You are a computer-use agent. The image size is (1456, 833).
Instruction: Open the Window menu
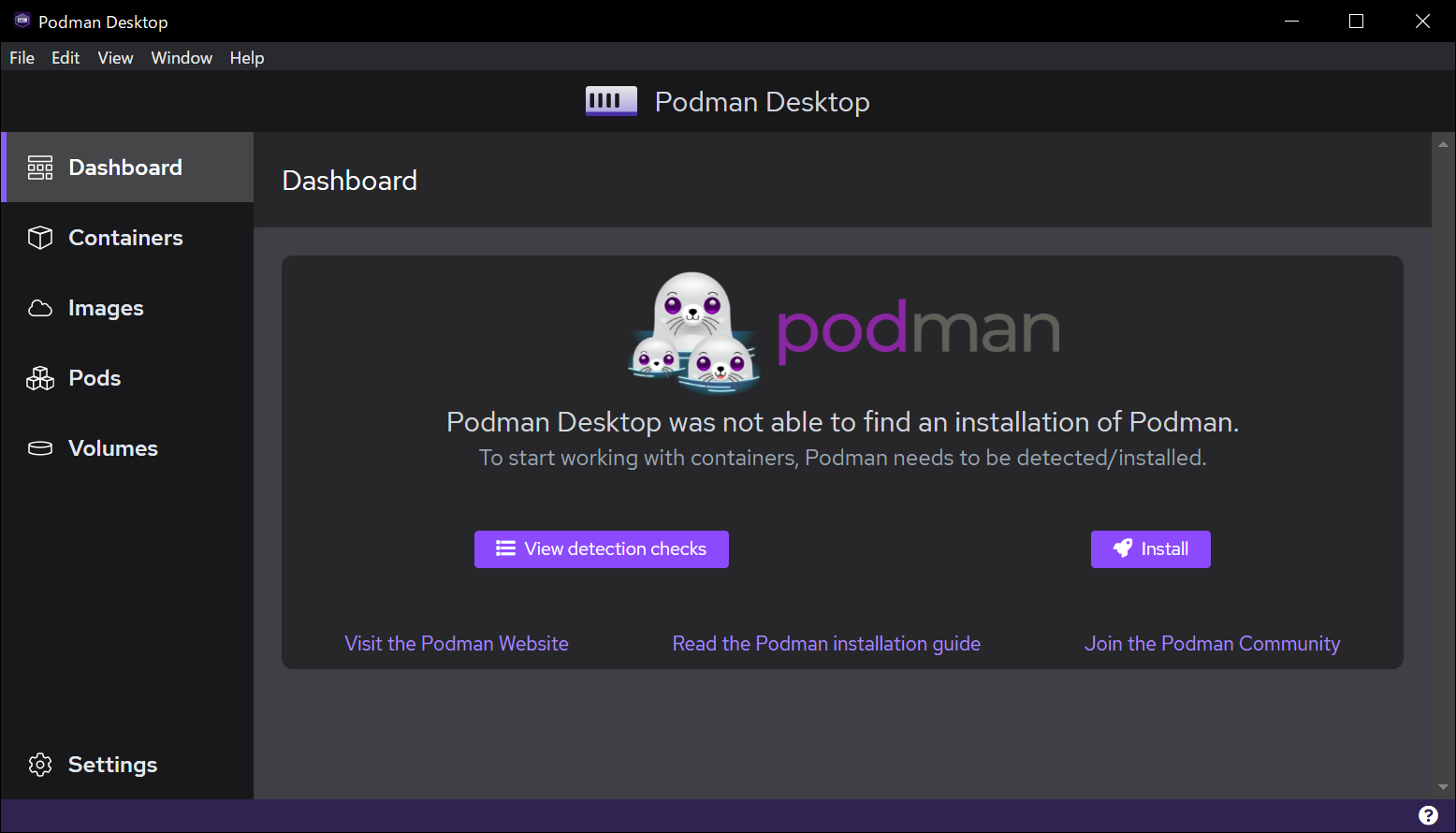(x=182, y=58)
